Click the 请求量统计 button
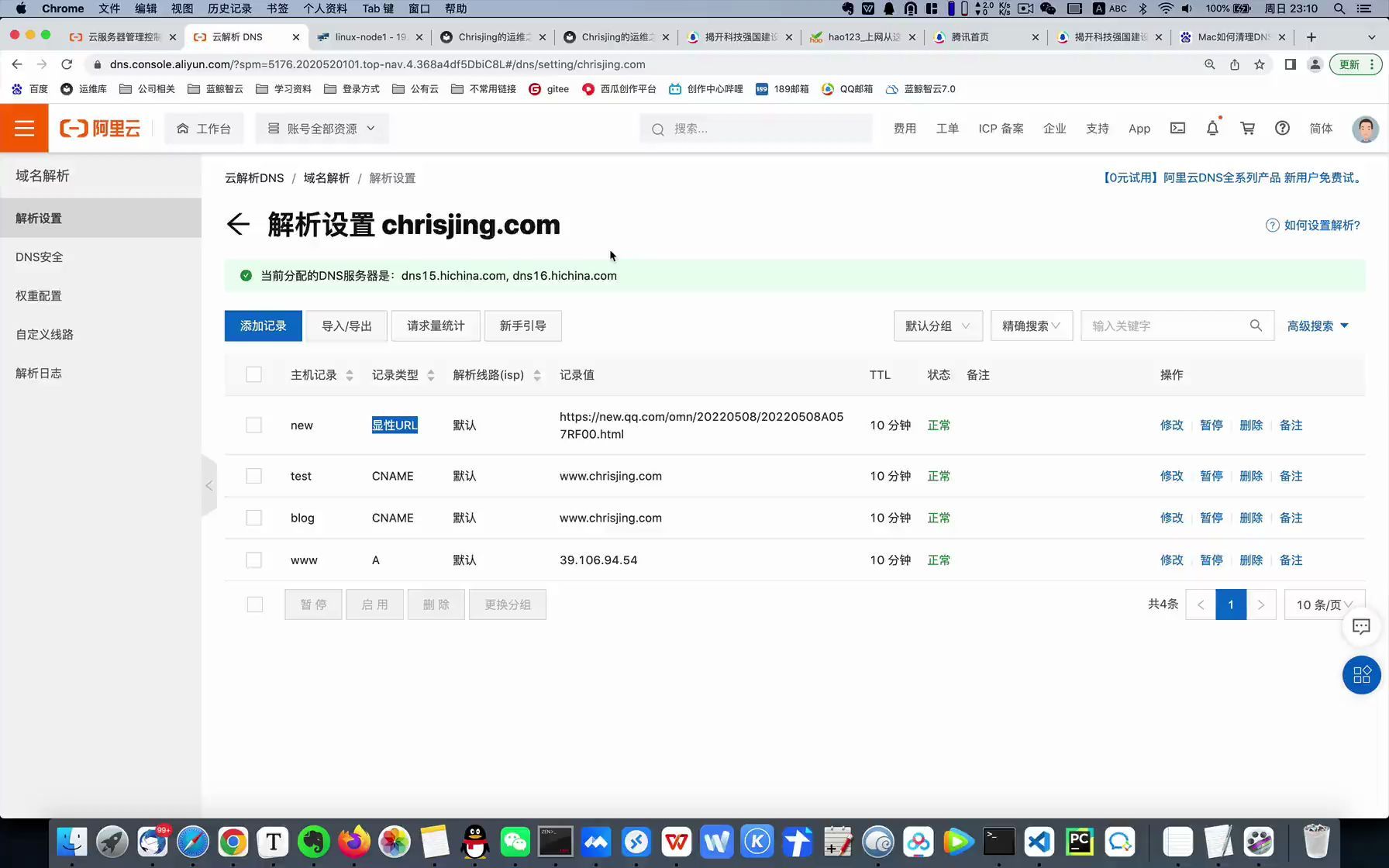Screen dimensions: 1389x868 click(x=436, y=325)
